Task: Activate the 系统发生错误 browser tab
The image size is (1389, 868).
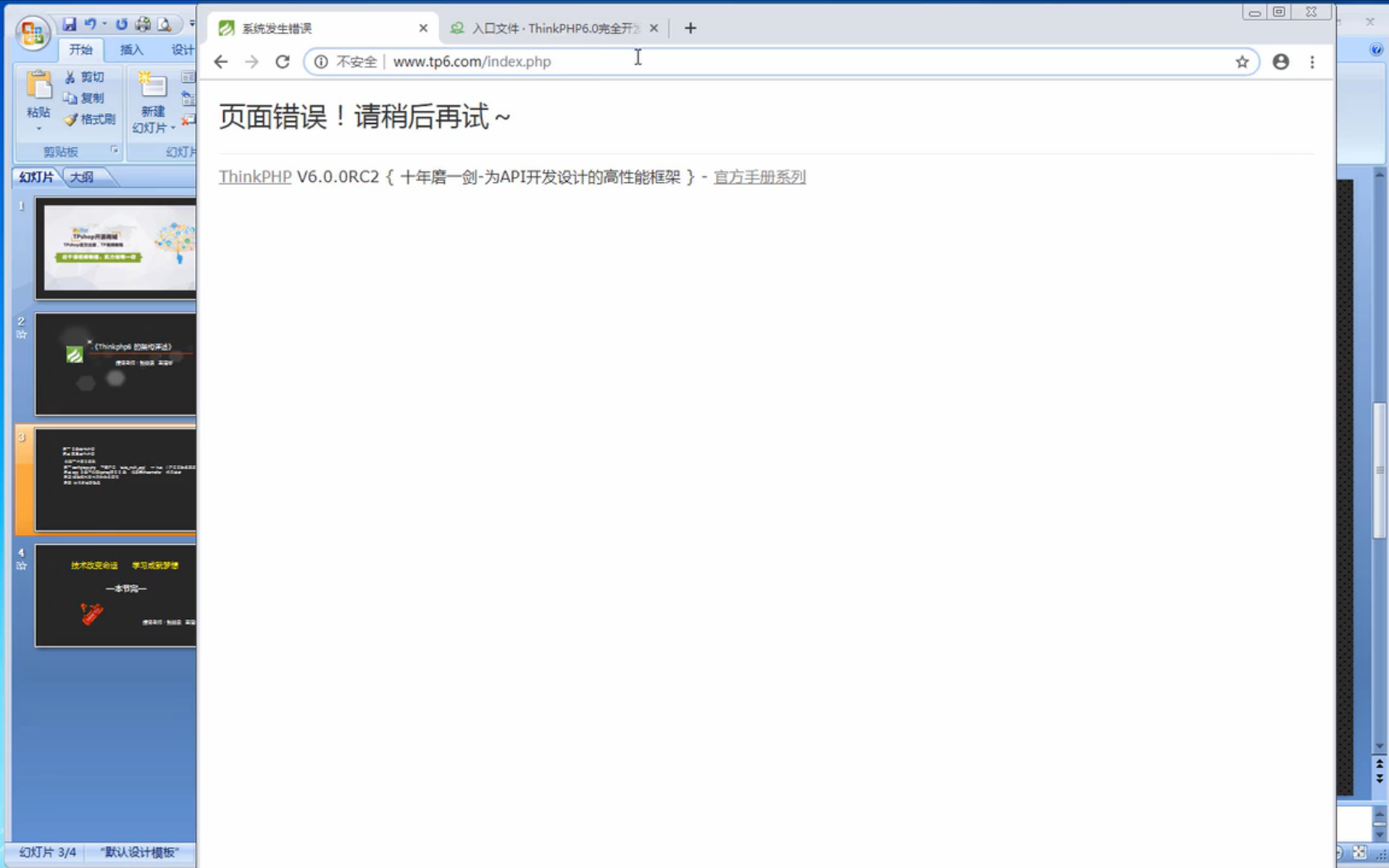Action: [322, 28]
